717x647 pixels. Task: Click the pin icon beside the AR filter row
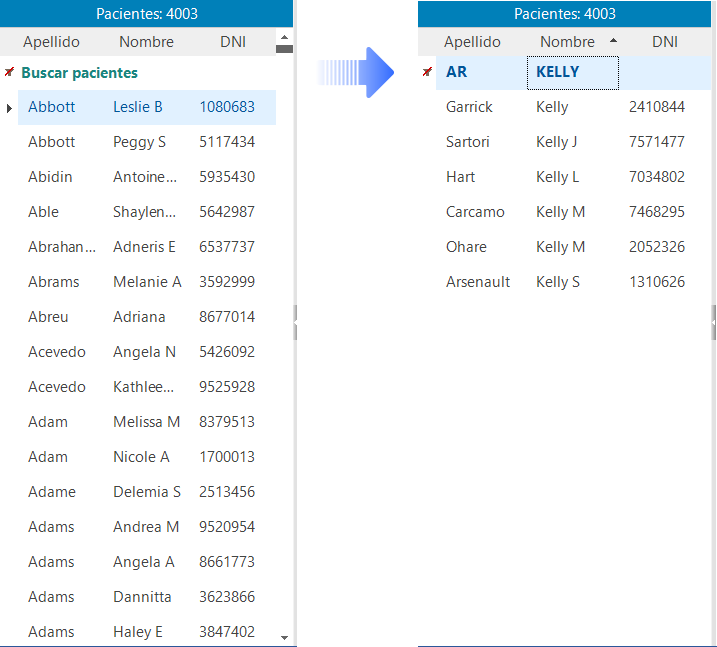coord(427,72)
